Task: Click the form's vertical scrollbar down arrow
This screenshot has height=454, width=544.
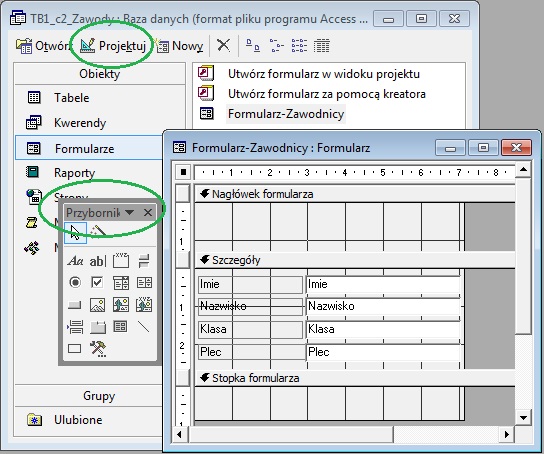Action: (523, 418)
